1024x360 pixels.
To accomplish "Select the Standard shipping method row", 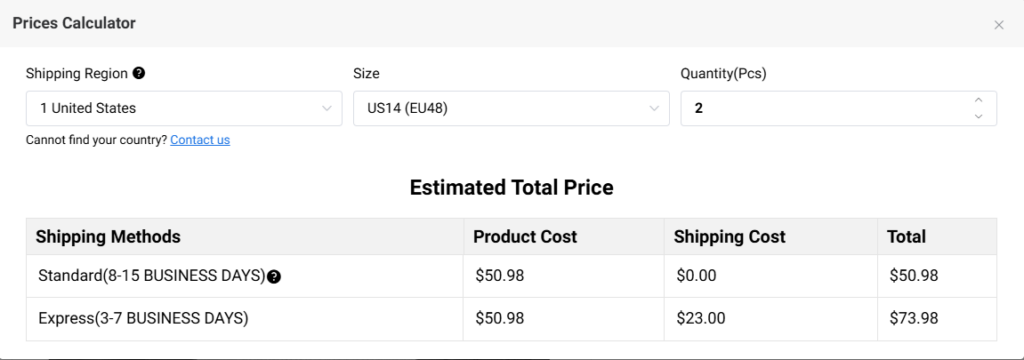I will pos(511,276).
